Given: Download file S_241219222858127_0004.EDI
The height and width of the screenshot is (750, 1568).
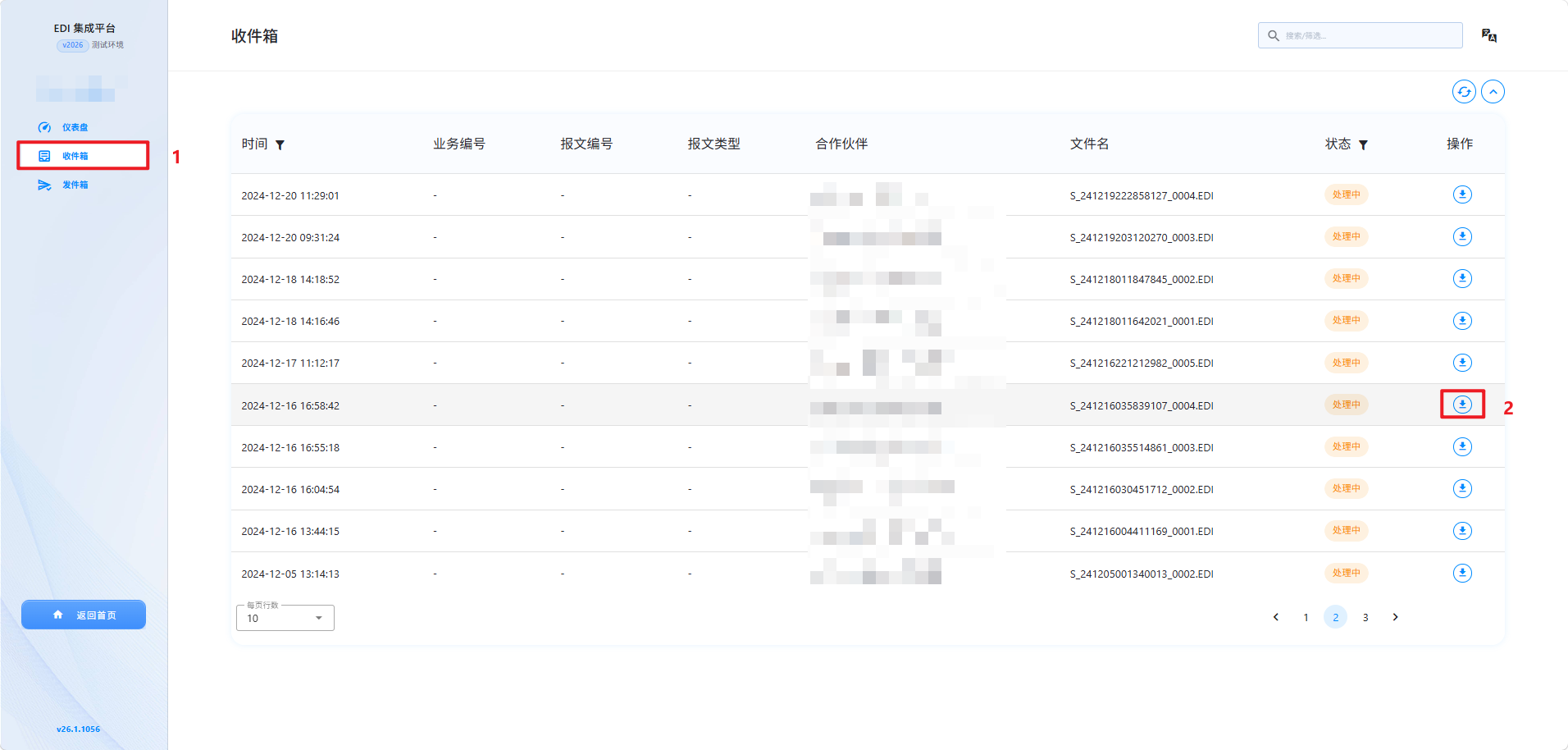Looking at the screenshot, I should [x=1462, y=194].
